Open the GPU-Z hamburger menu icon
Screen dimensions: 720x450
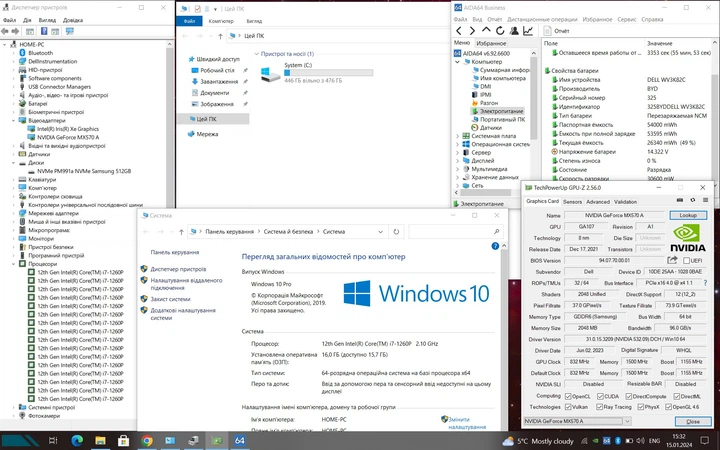(x=705, y=200)
